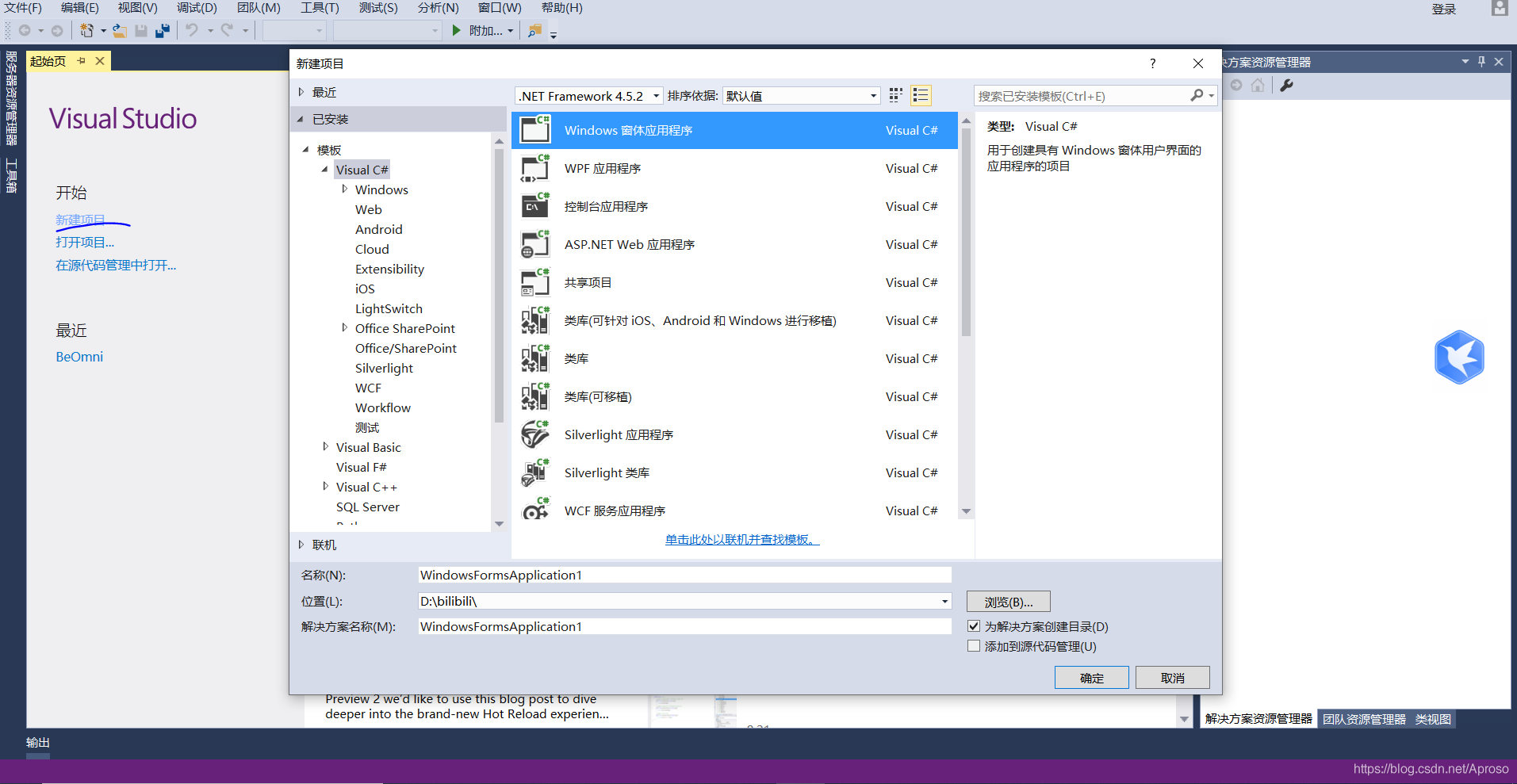The height and width of the screenshot is (784, 1517).
Task: Click the 在源代码管理中打开... link
Action: point(116,265)
